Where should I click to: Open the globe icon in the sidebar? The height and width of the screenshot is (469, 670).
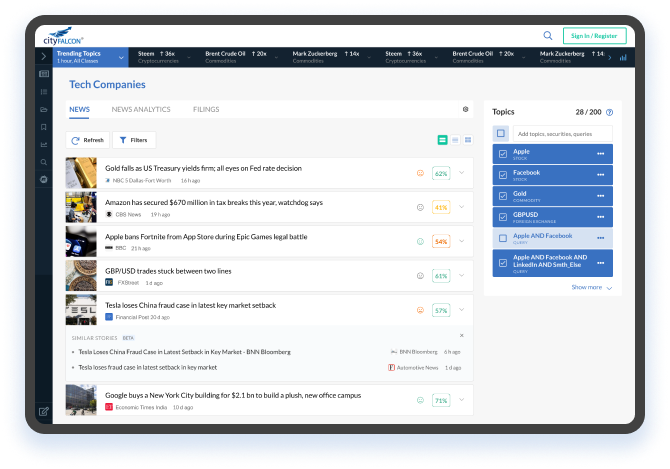(x=44, y=179)
